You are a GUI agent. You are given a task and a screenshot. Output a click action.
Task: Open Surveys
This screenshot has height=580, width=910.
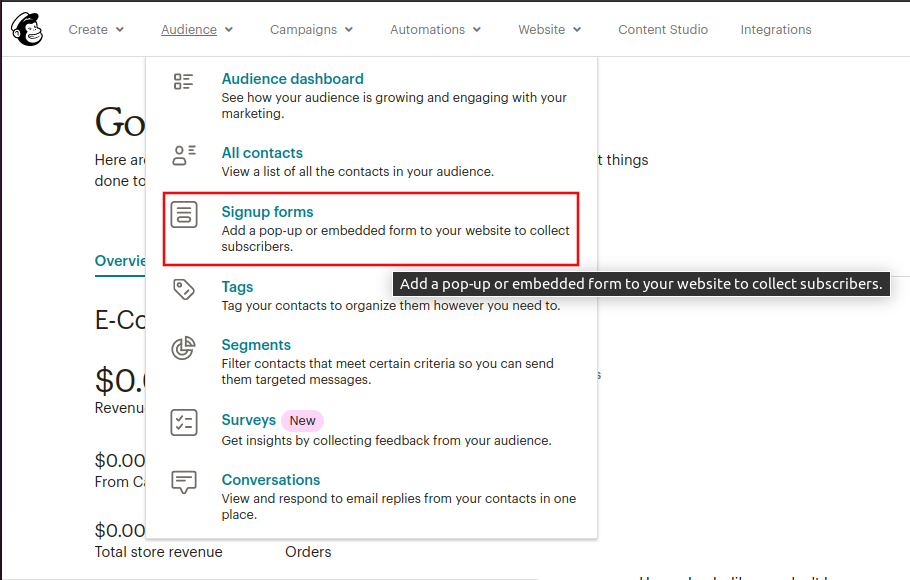(x=248, y=420)
